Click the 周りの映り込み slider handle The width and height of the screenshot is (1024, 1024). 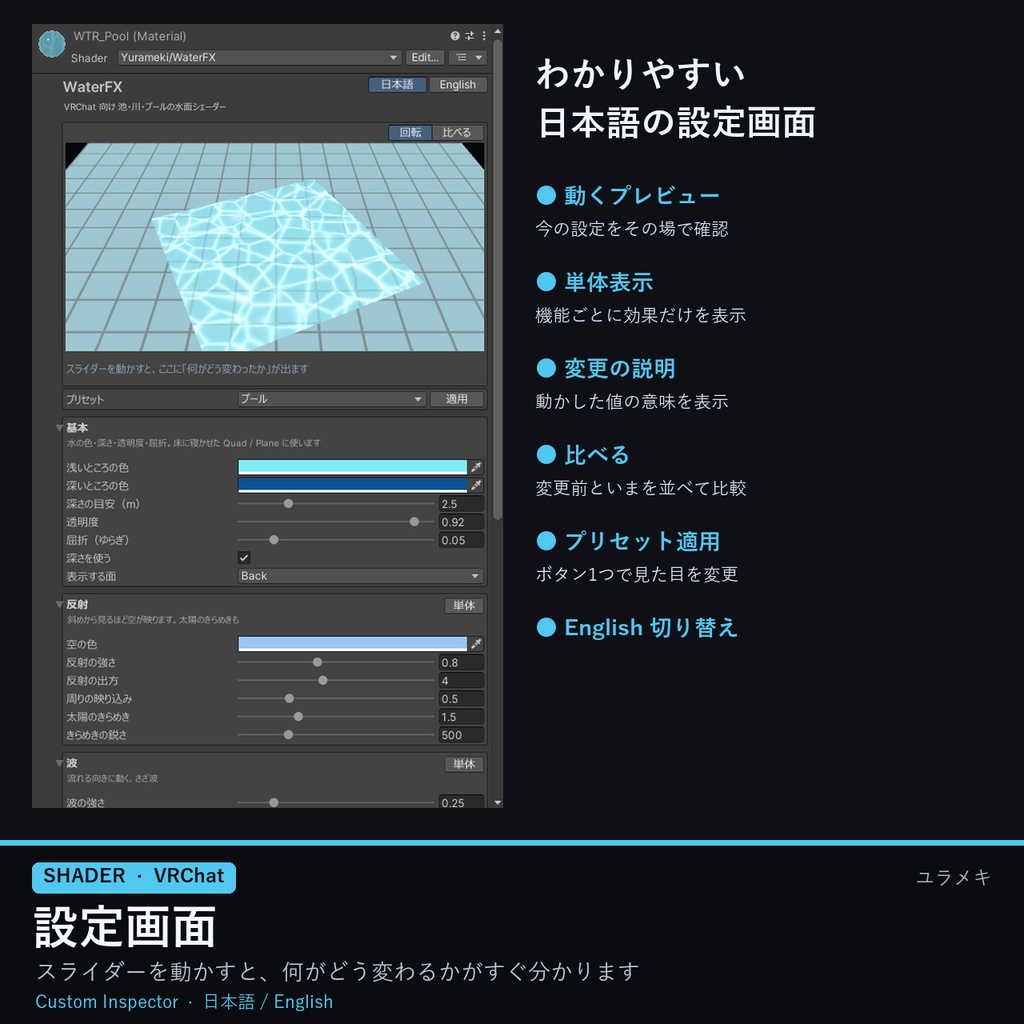289,699
